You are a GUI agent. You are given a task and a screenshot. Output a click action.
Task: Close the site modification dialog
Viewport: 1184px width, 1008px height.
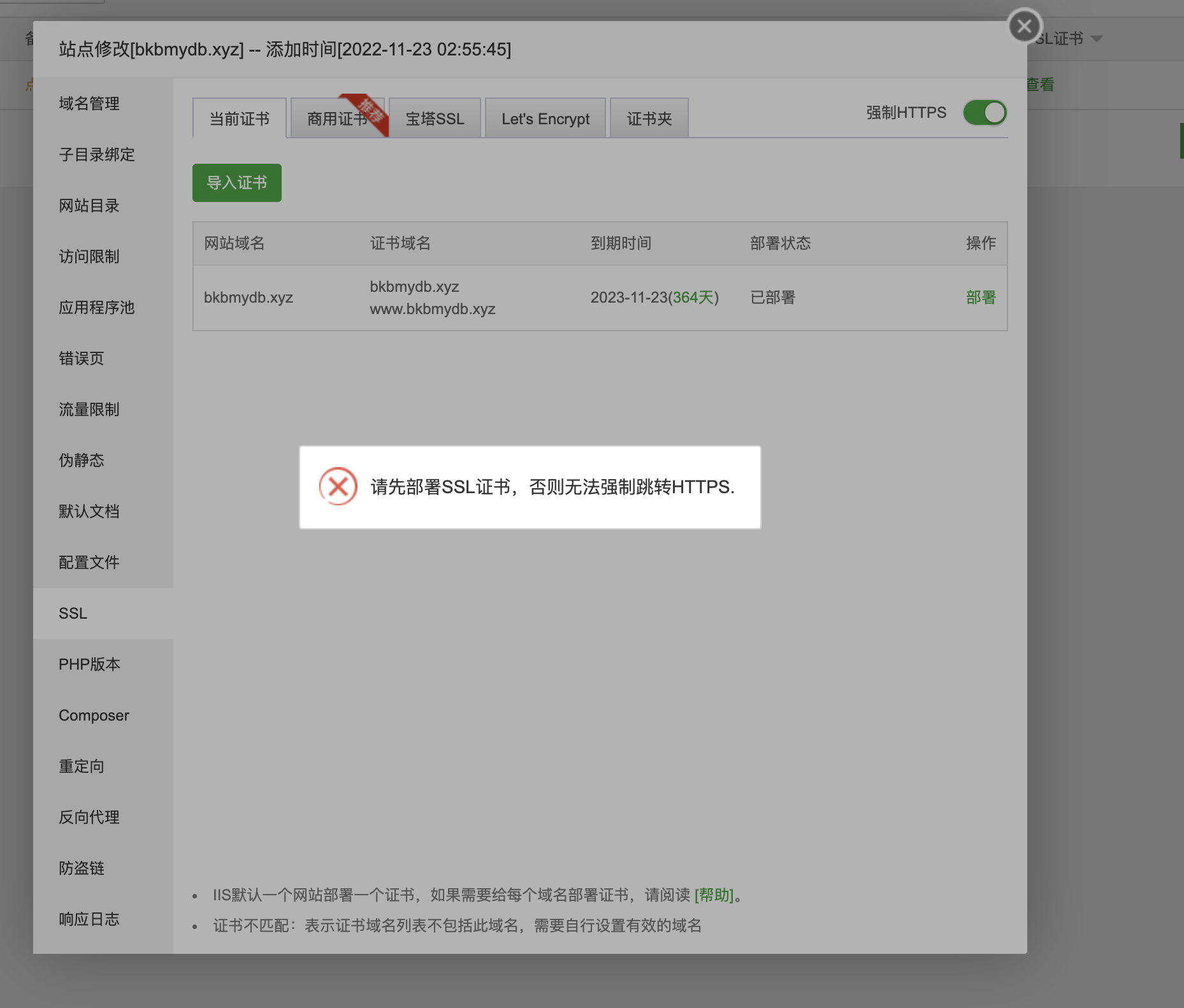click(x=1025, y=26)
